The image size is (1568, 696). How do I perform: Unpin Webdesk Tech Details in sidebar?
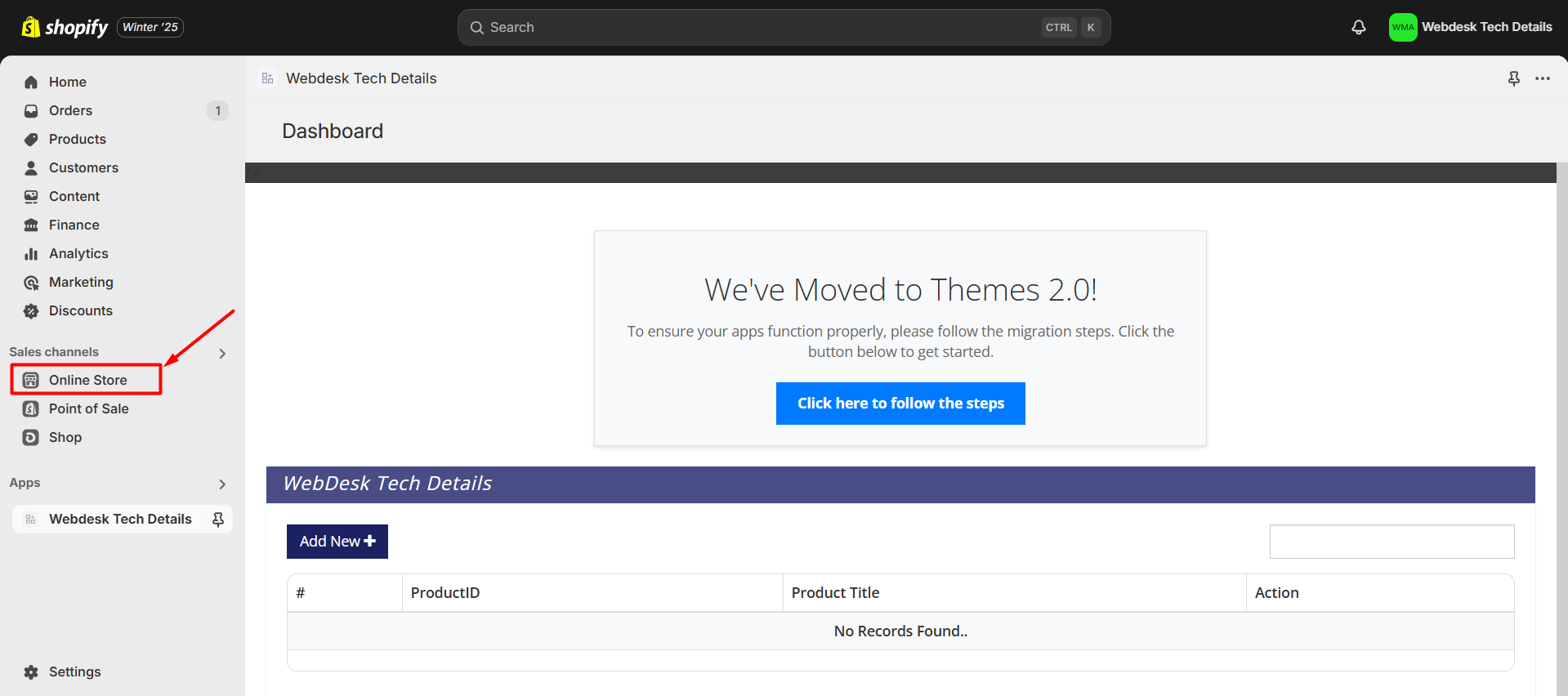(x=218, y=520)
